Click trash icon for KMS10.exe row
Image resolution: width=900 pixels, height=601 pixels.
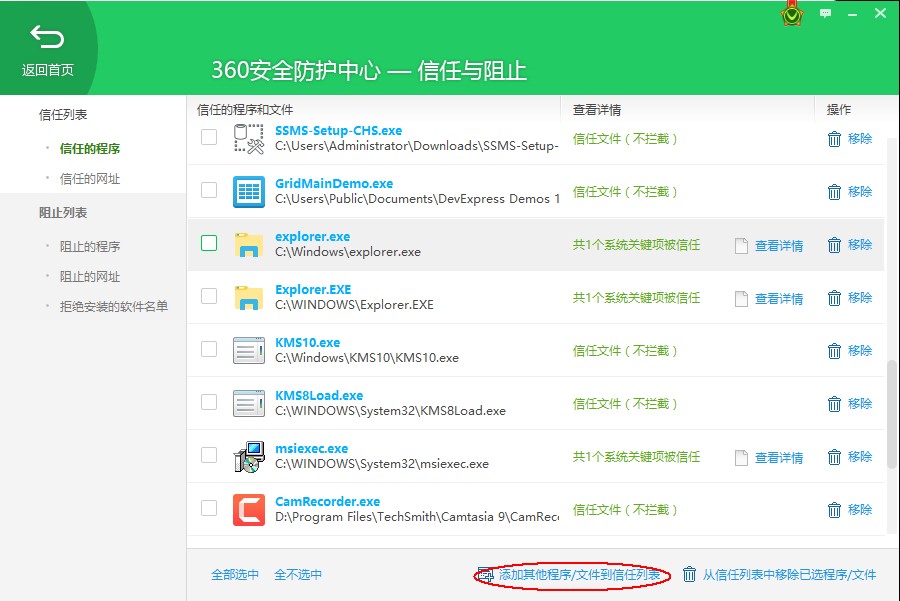[x=835, y=351]
